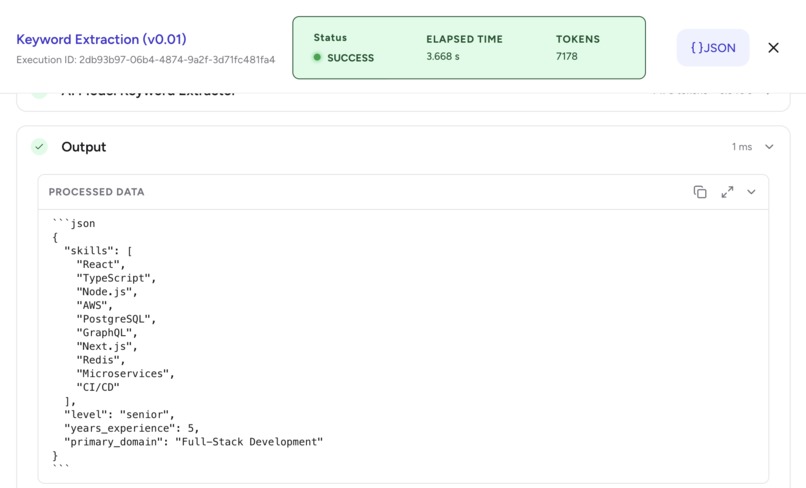The image size is (806, 488).
Task: Click the PROCESSED DATA header label
Action: click(97, 192)
